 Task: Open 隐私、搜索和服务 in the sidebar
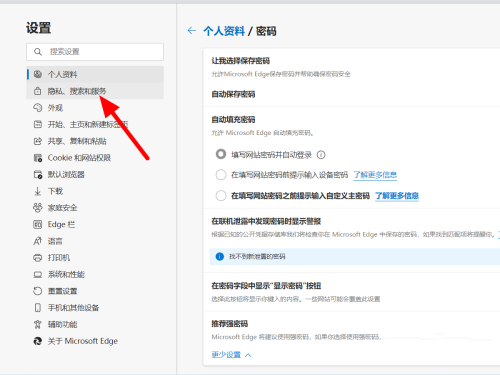click(95, 91)
